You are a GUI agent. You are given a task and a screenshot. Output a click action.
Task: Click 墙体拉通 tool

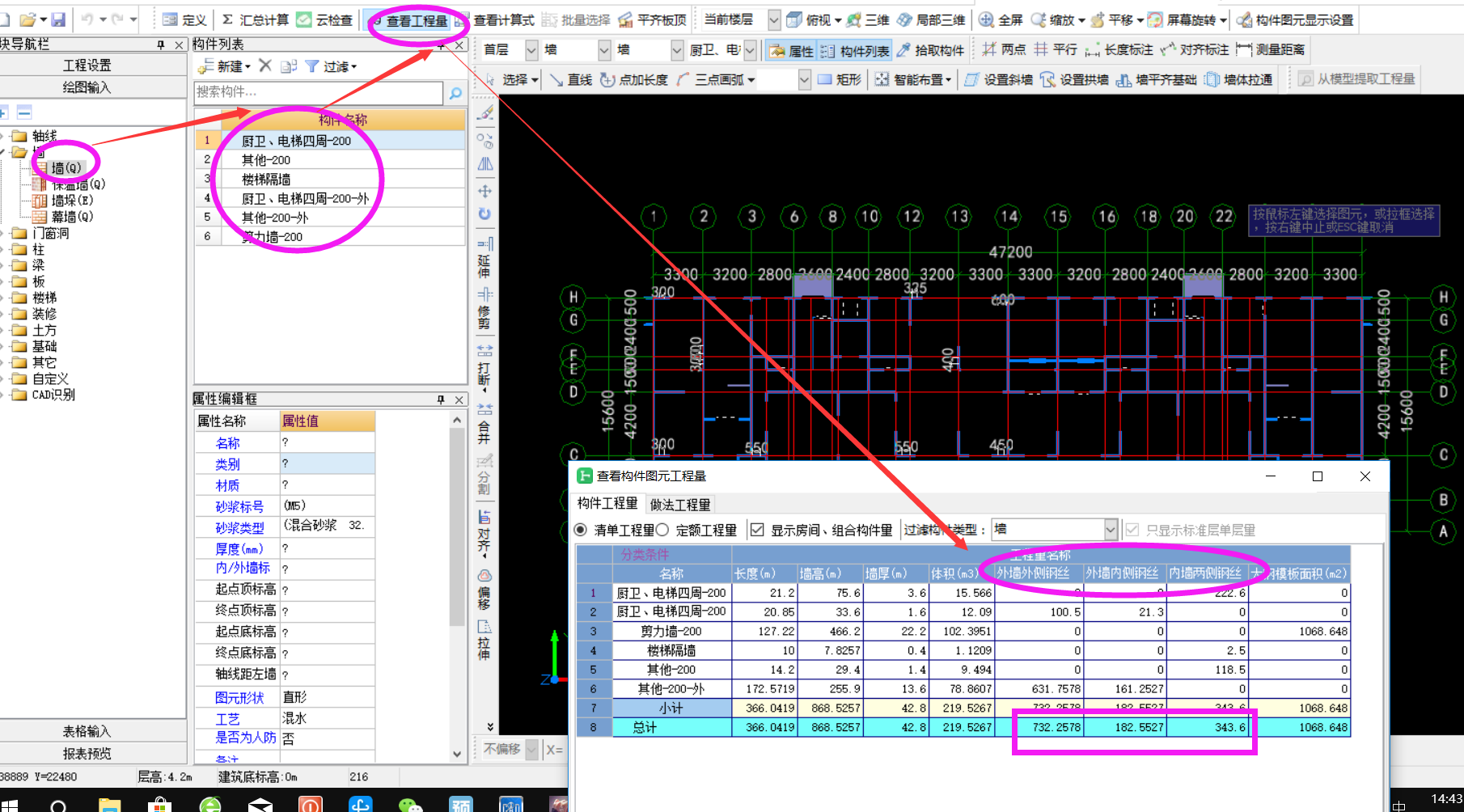click(x=1238, y=79)
